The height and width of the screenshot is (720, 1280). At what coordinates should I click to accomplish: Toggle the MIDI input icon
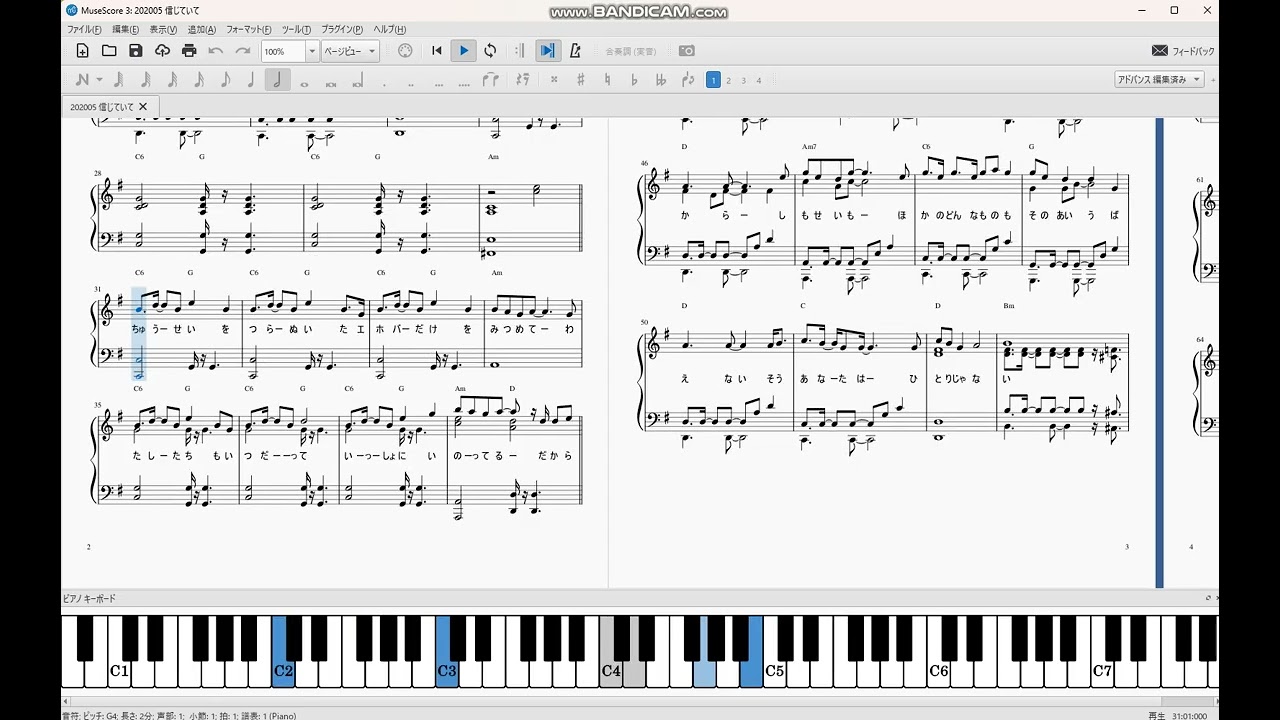405,50
